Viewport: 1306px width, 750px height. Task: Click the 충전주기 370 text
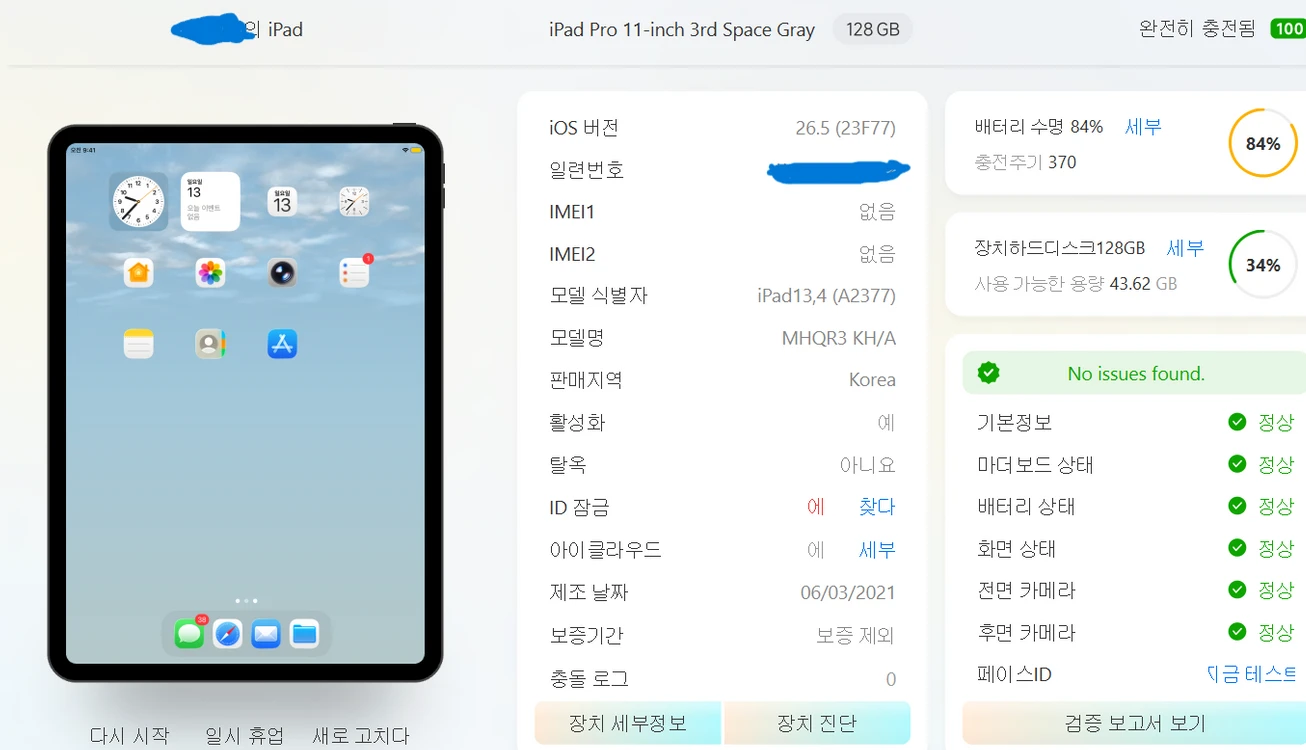(x=1025, y=162)
